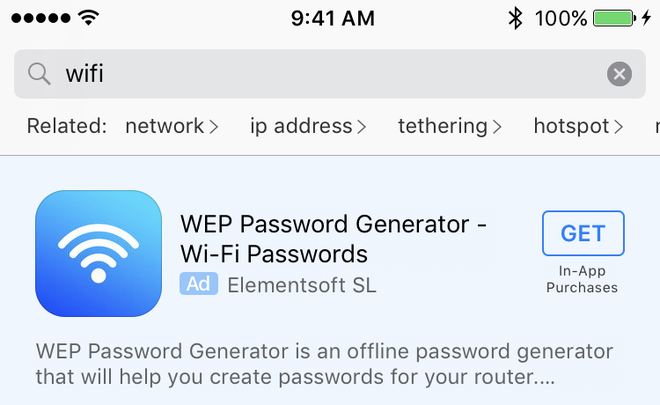Select the 'hotspot' related search
This screenshot has width=660, height=405.
[578, 126]
